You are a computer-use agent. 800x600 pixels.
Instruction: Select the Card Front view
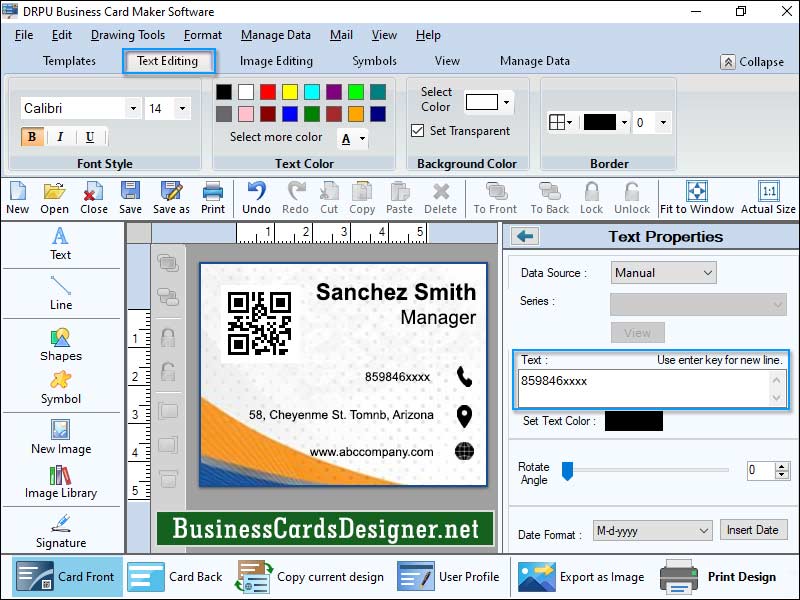(x=66, y=577)
